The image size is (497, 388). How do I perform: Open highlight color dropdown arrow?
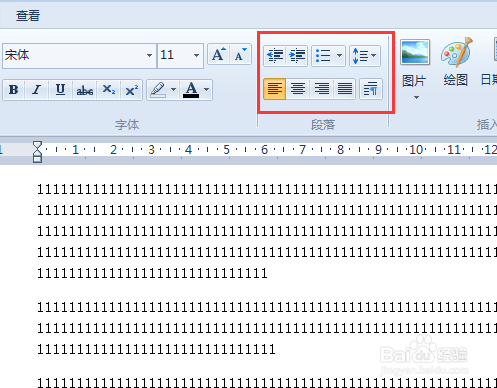pyautogui.click(x=173, y=89)
